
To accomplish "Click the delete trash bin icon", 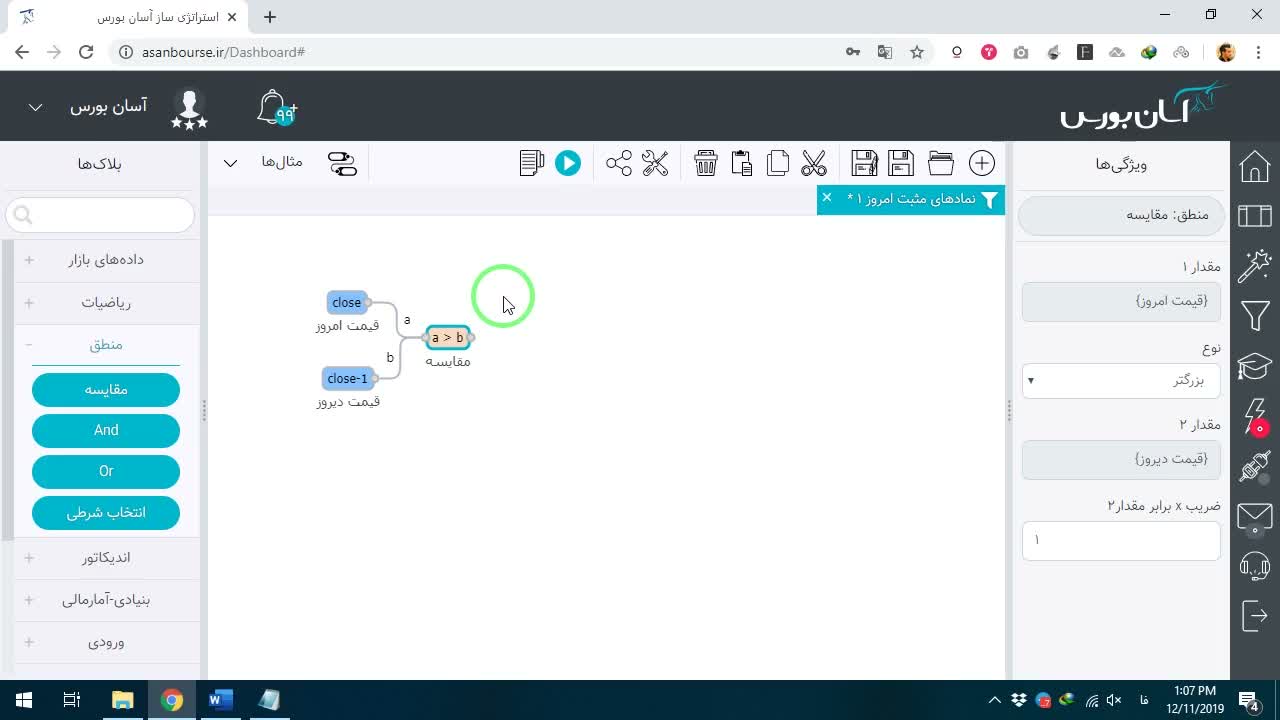I will click(x=706, y=163).
